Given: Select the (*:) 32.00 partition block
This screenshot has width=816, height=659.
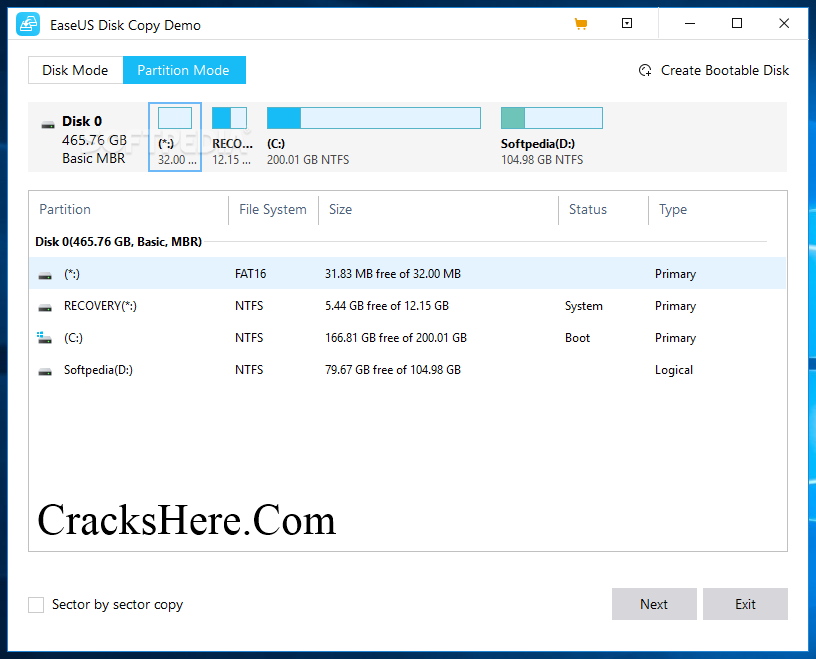Looking at the screenshot, I should 175,137.
